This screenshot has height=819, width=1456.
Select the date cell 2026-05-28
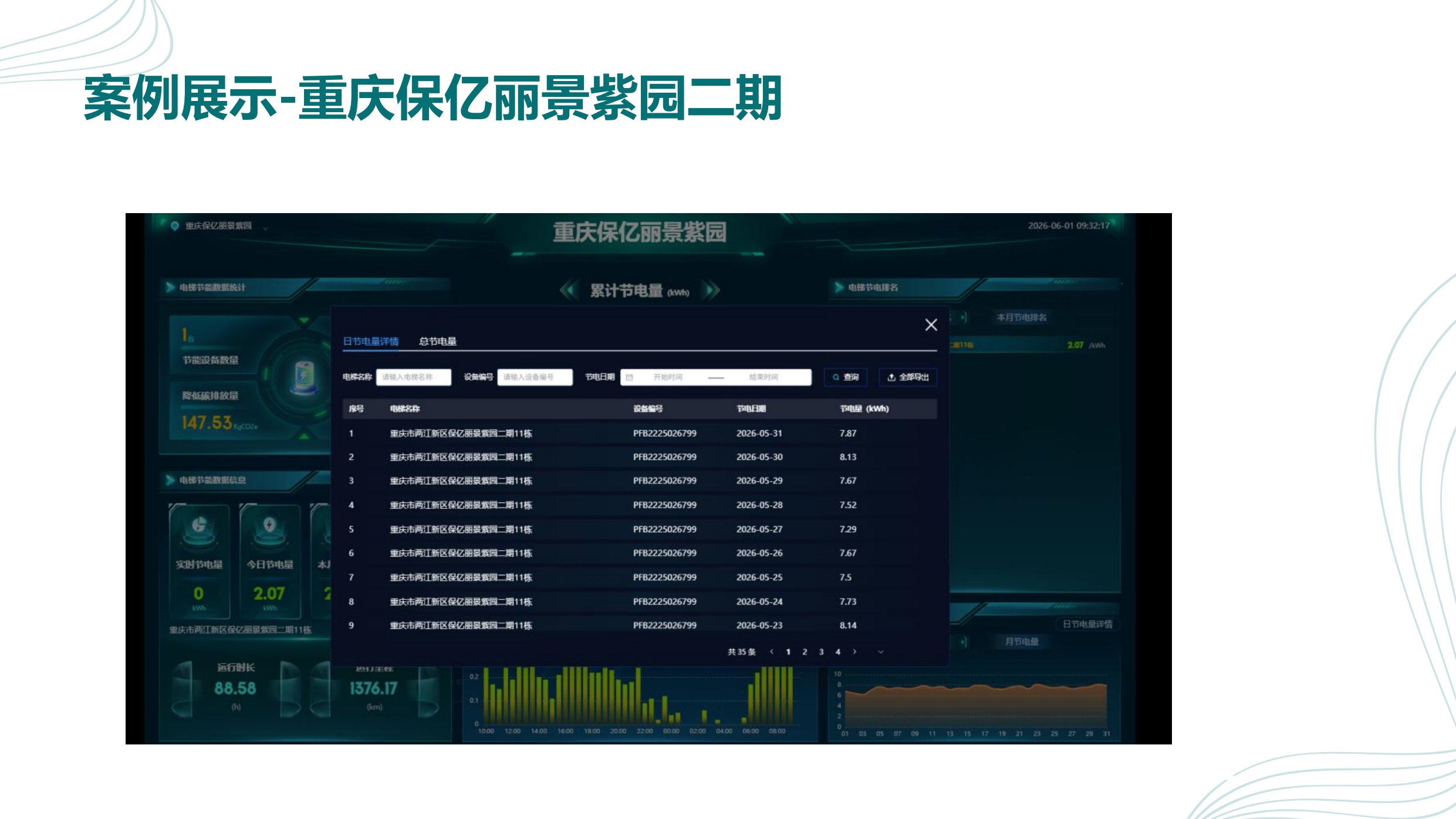coord(759,505)
